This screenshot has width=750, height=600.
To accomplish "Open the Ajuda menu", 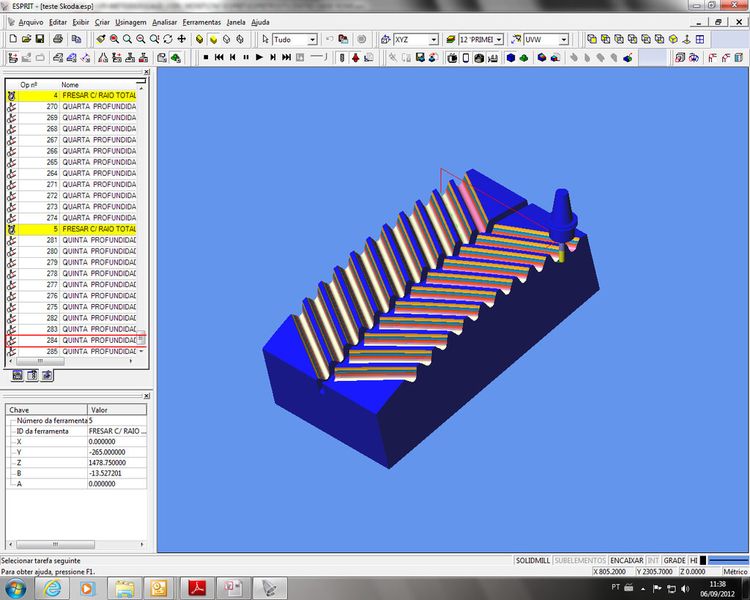I will (260, 22).
